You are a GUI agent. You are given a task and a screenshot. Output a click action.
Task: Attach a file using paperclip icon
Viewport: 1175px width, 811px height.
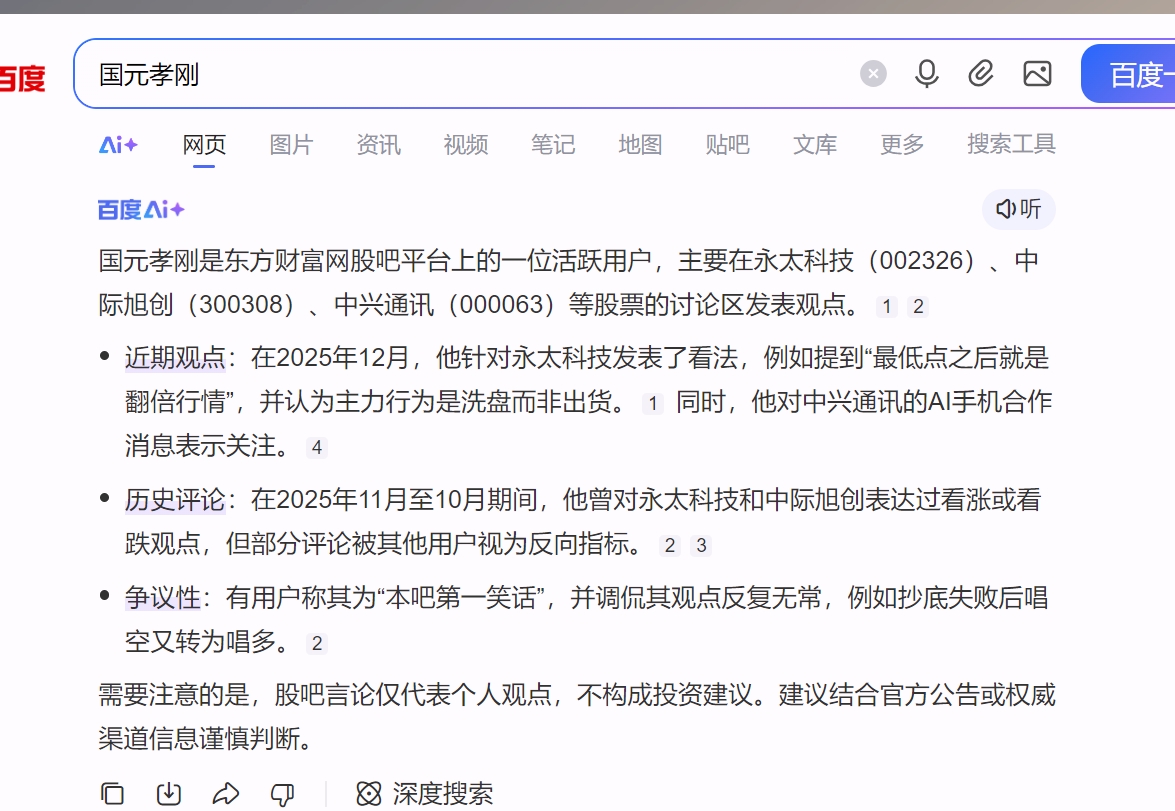(981, 73)
